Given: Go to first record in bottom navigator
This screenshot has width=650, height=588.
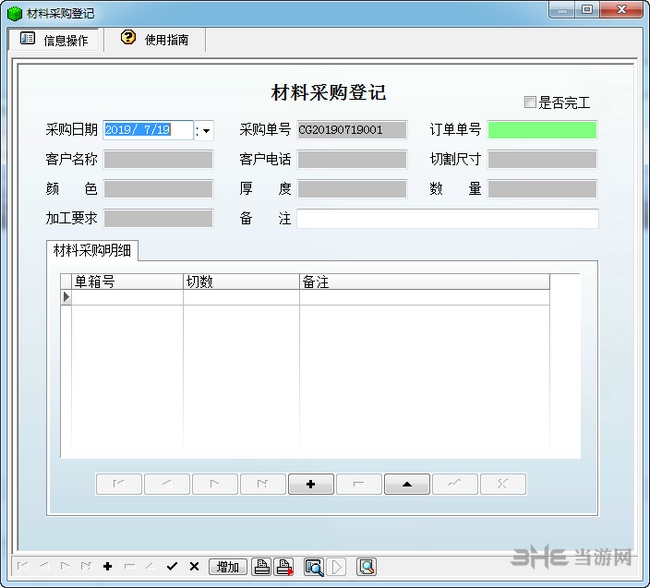Looking at the screenshot, I should [23, 566].
